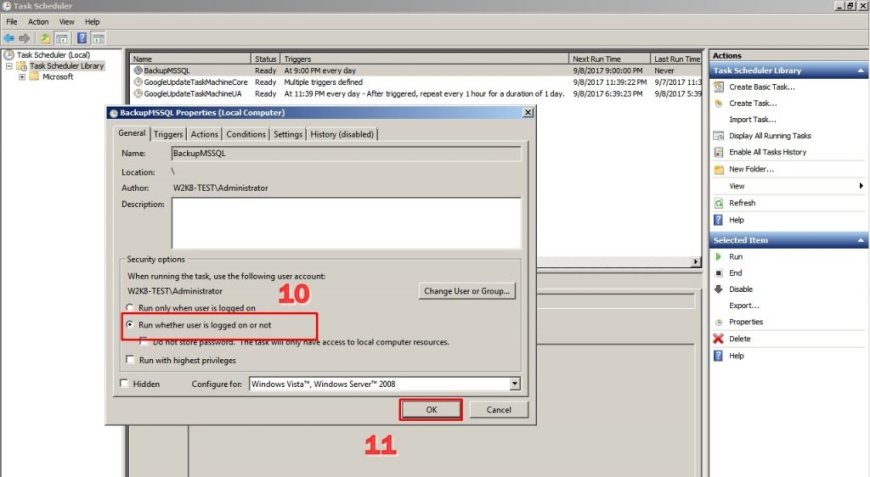Switch to the Actions tab in dialog

pos(204,134)
